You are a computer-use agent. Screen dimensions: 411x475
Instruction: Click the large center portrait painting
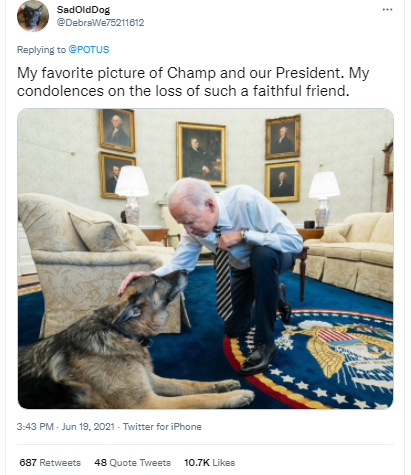tap(201, 154)
